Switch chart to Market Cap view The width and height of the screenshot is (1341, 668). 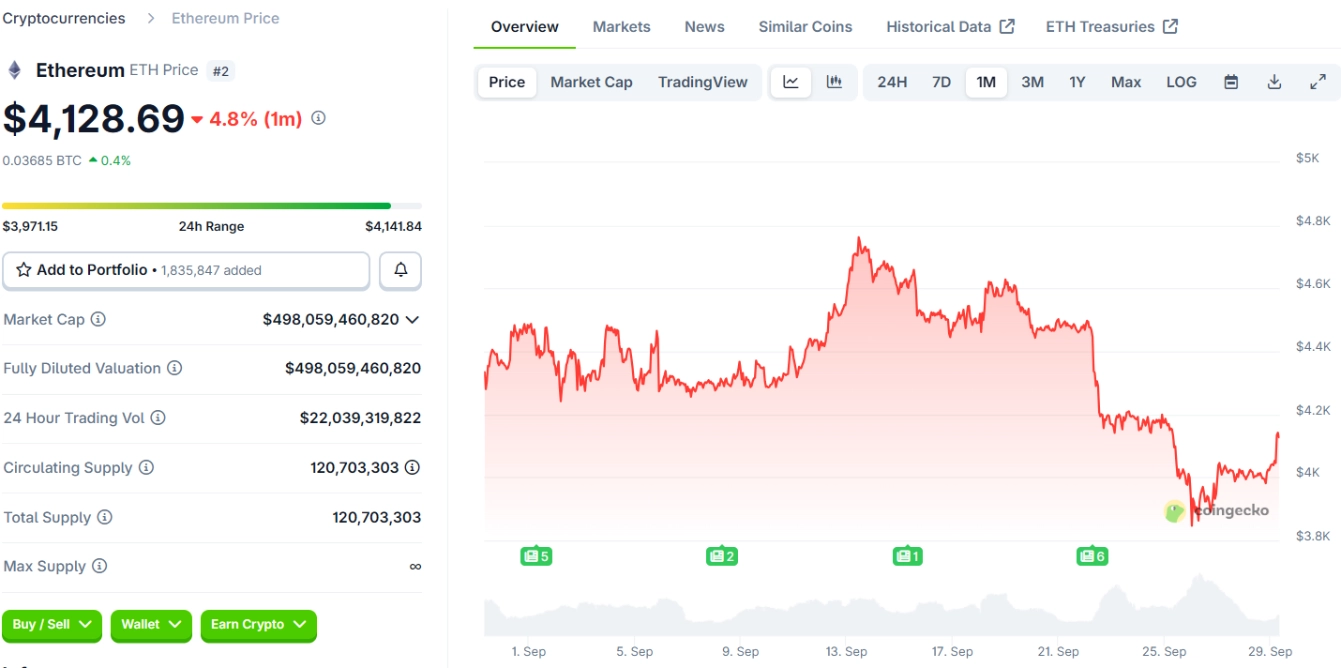591,82
